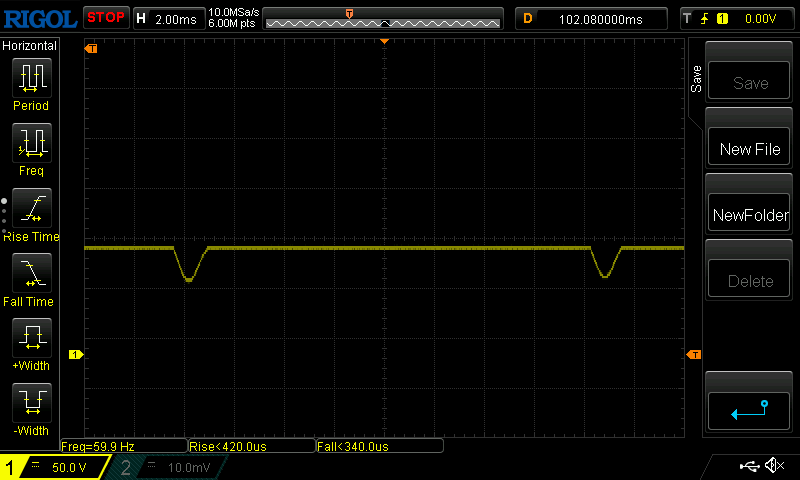Viewport: 800px width, 480px height.
Task: Toggle the sound speaker icon
Action: (x=773, y=466)
